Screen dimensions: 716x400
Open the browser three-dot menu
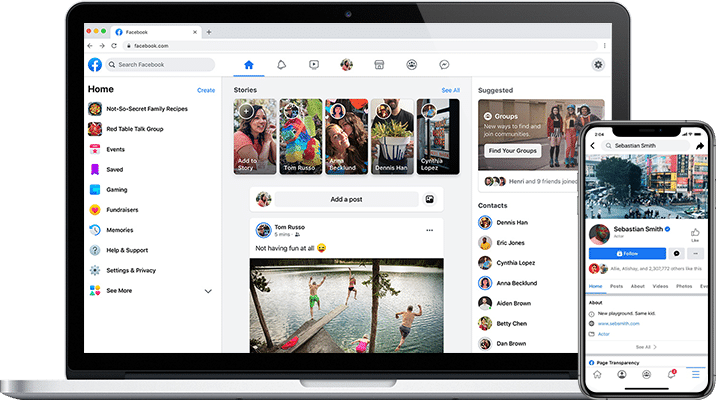click(605, 46)
